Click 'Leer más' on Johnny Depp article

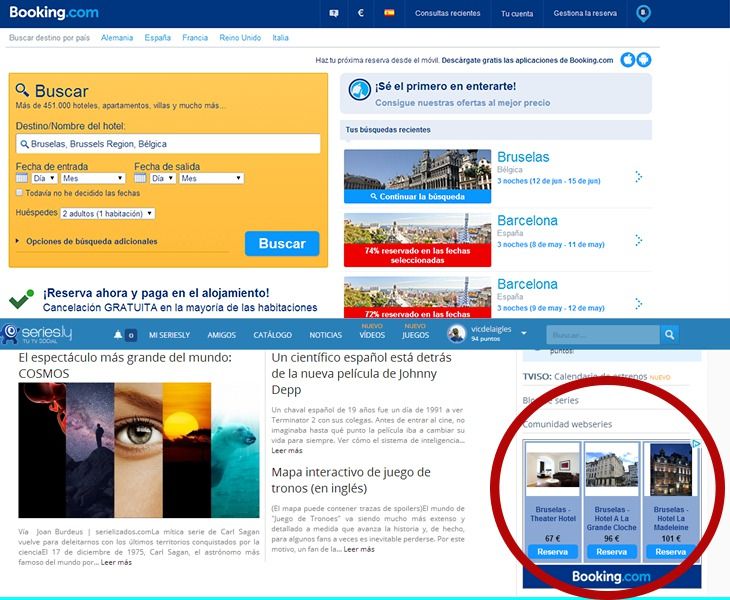pyautogui.click(x=287, y=451)
